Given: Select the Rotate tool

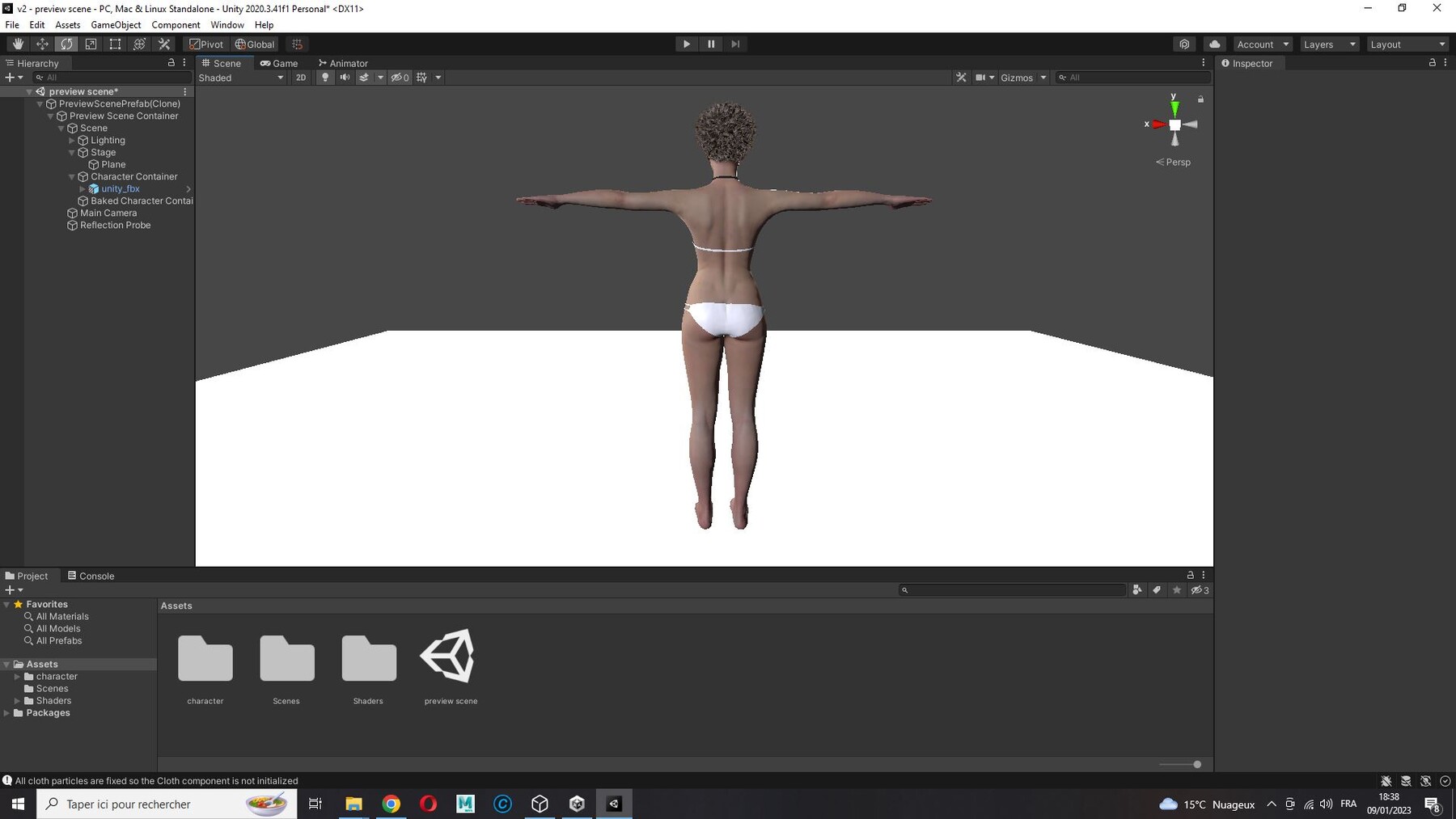Looking at the screenshot, I should click(66, 44).
